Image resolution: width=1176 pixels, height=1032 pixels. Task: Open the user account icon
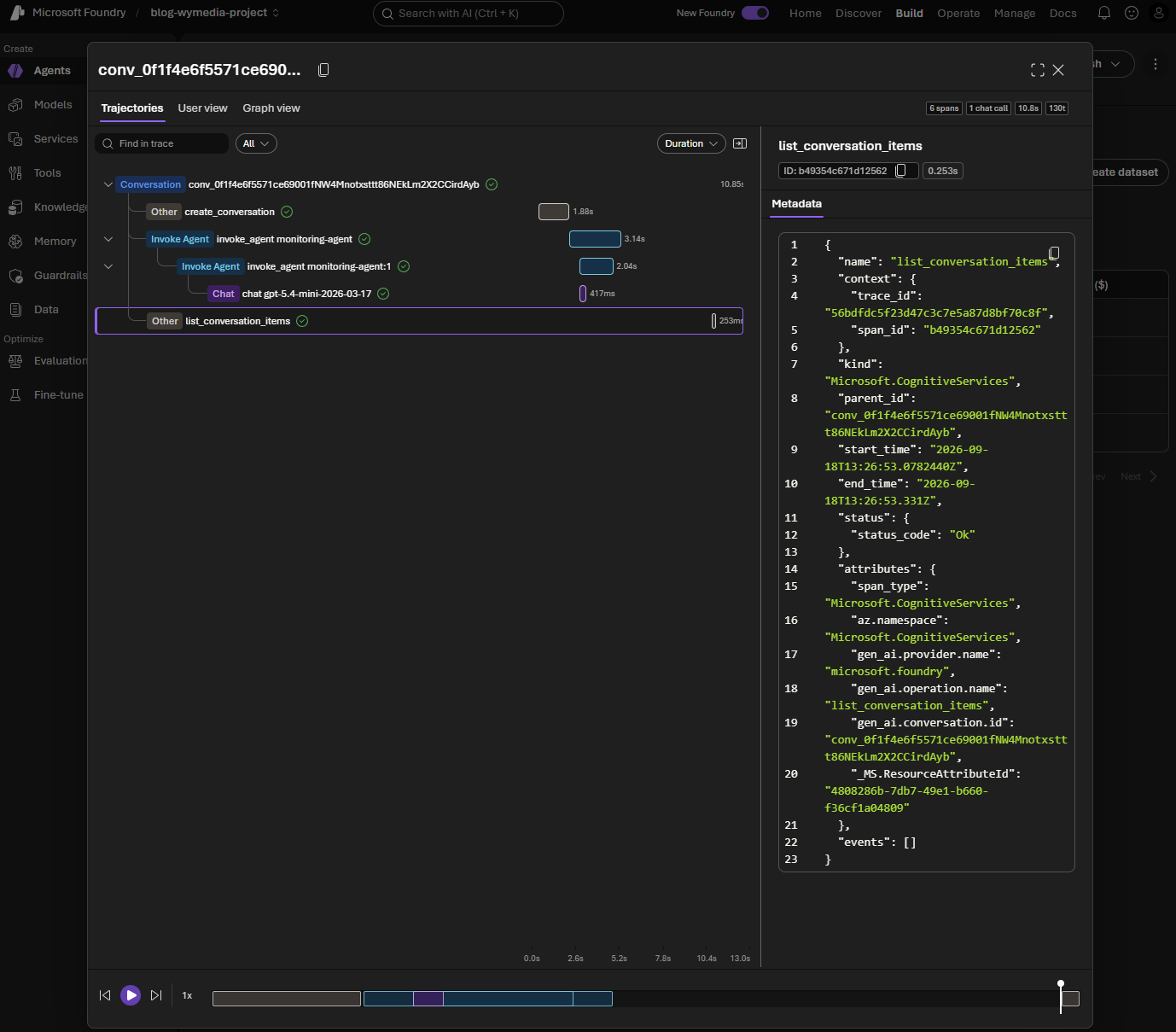(x=1159, y=13)
